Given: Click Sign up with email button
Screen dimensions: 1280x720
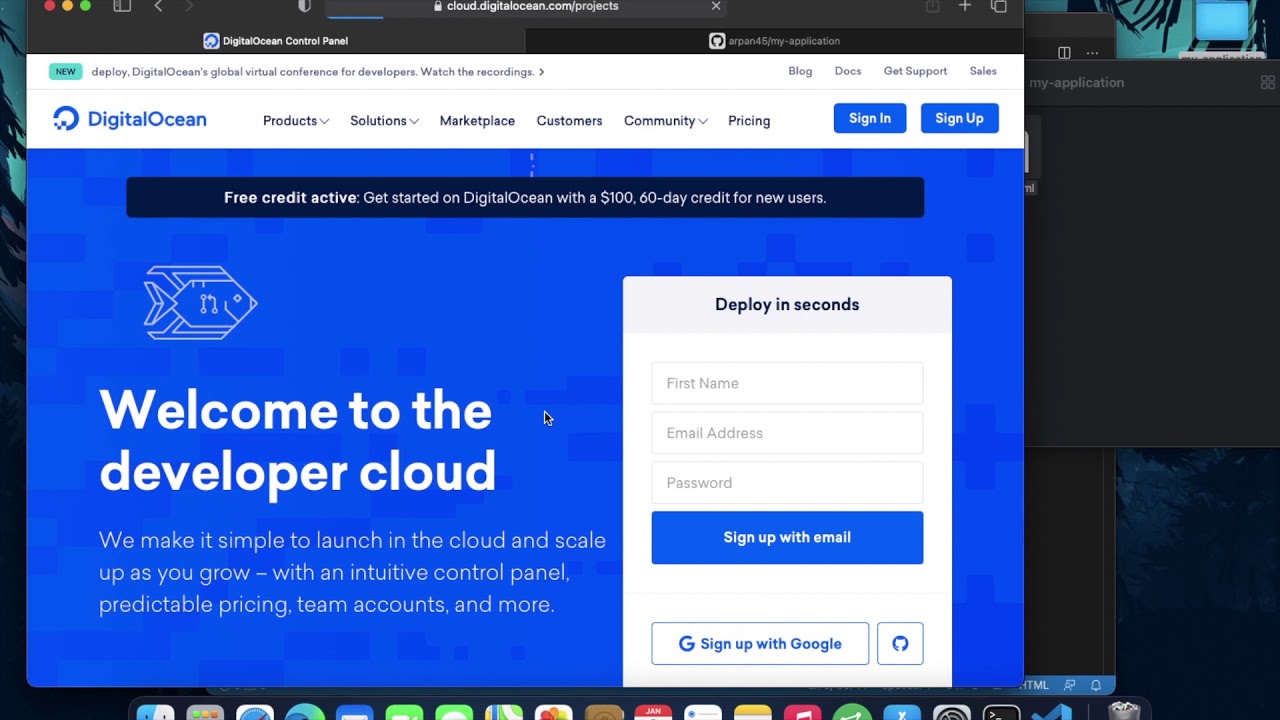Looking at the screenshot, I should tap(787, 538).
